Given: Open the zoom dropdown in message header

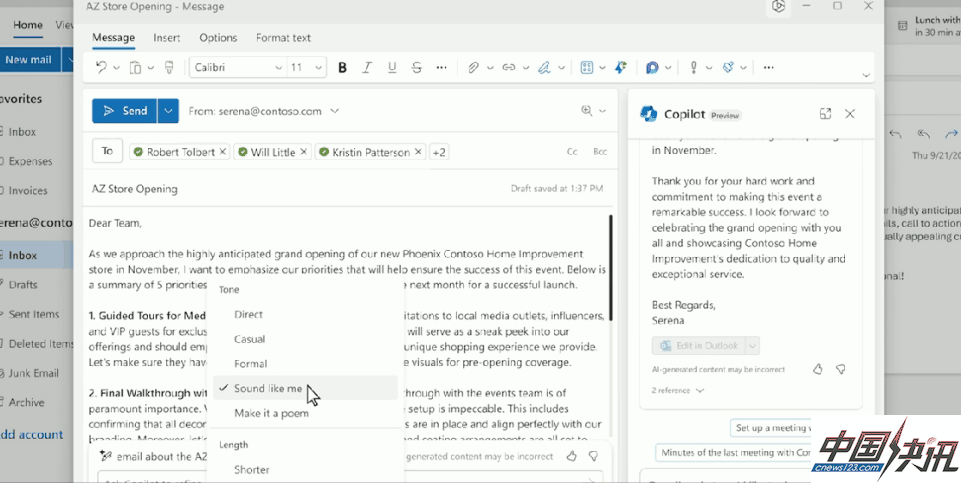Looking at the screenshot, I should [x=602, y=111].
